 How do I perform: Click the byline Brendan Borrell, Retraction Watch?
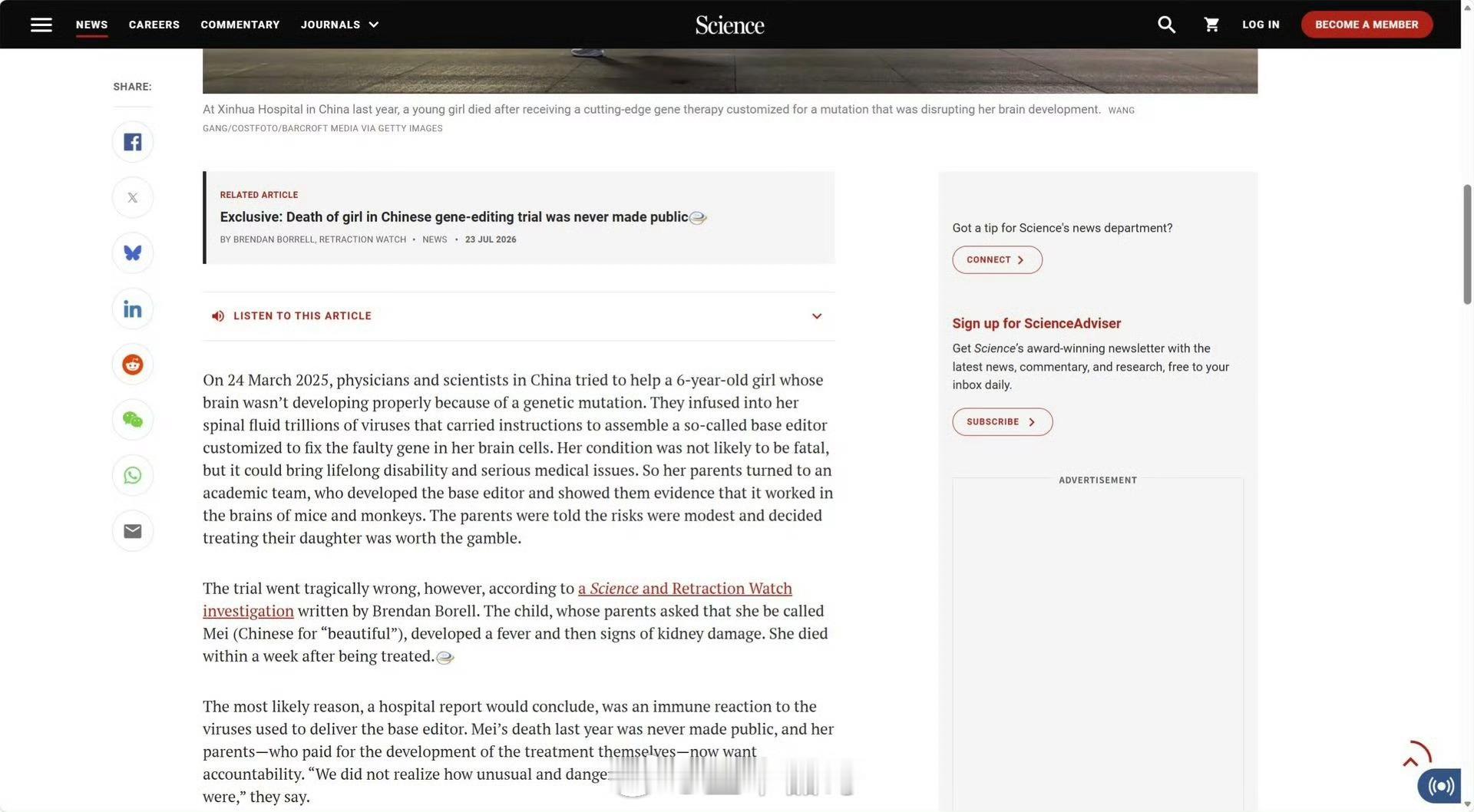(313, 239)
